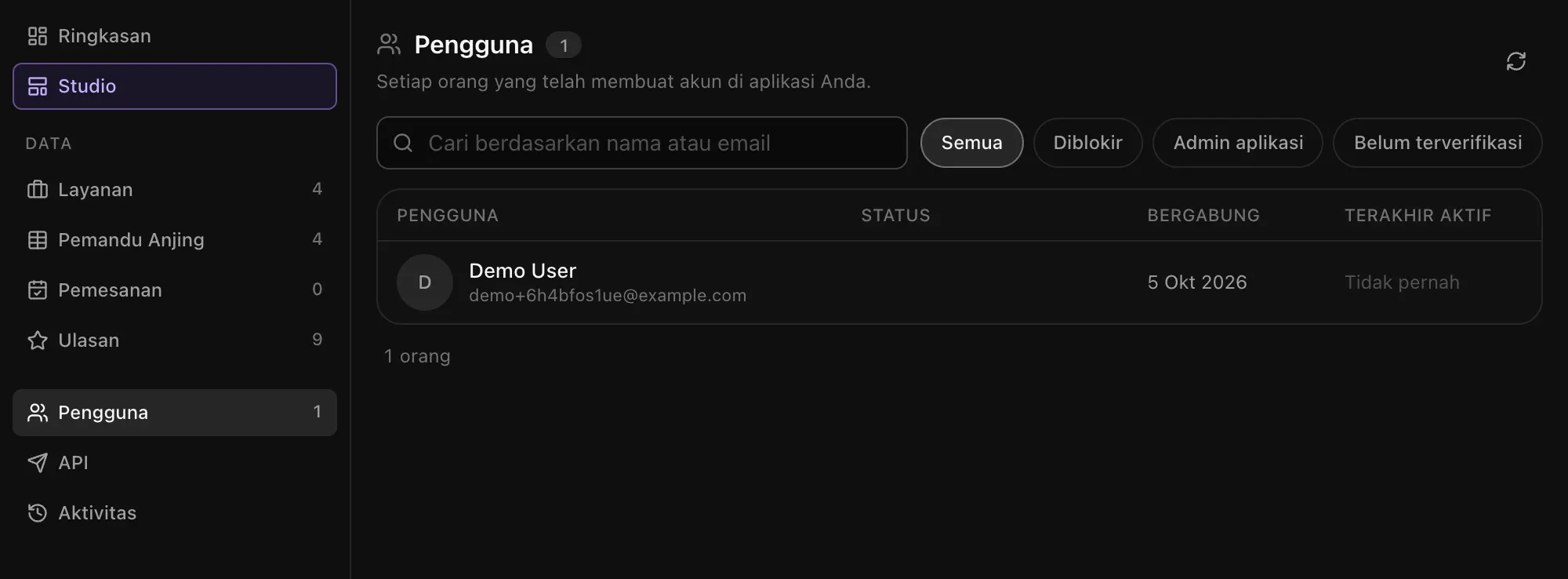
Task: Click the Aktivitas history clock icon
Action: pyautogui.click(x=38, y=513)
